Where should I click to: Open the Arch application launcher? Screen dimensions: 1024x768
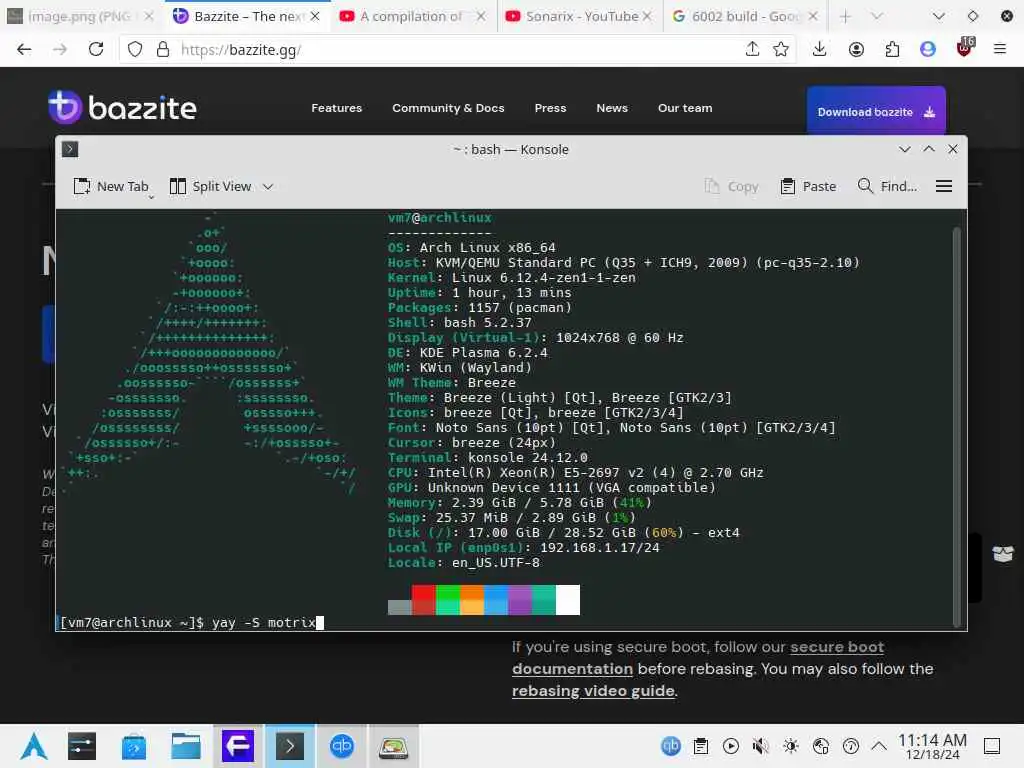(x=34, y=746)
